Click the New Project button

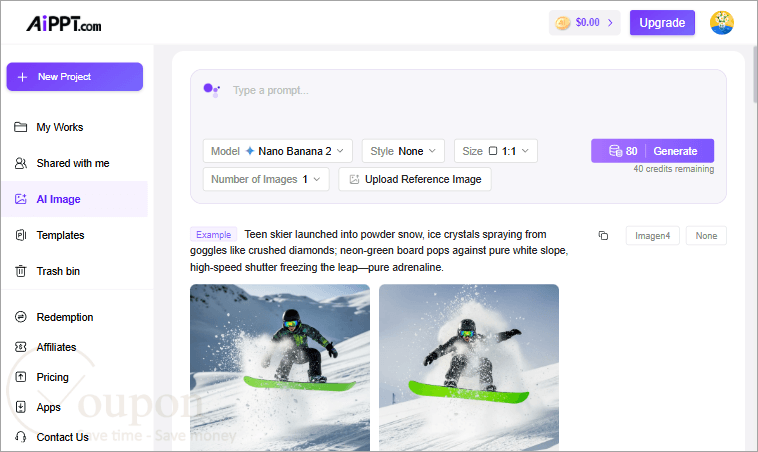[x=74, y=77]
